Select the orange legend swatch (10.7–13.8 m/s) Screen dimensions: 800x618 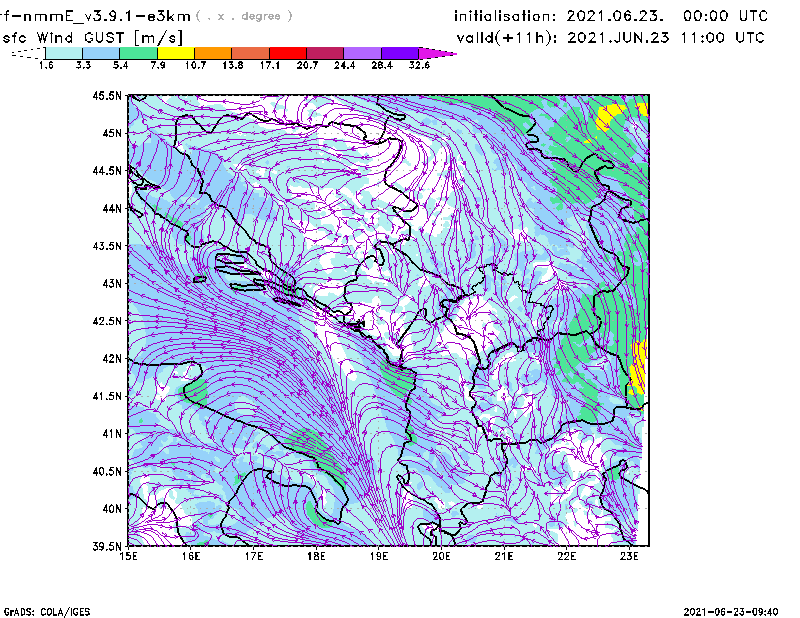[x=213, y=53]
